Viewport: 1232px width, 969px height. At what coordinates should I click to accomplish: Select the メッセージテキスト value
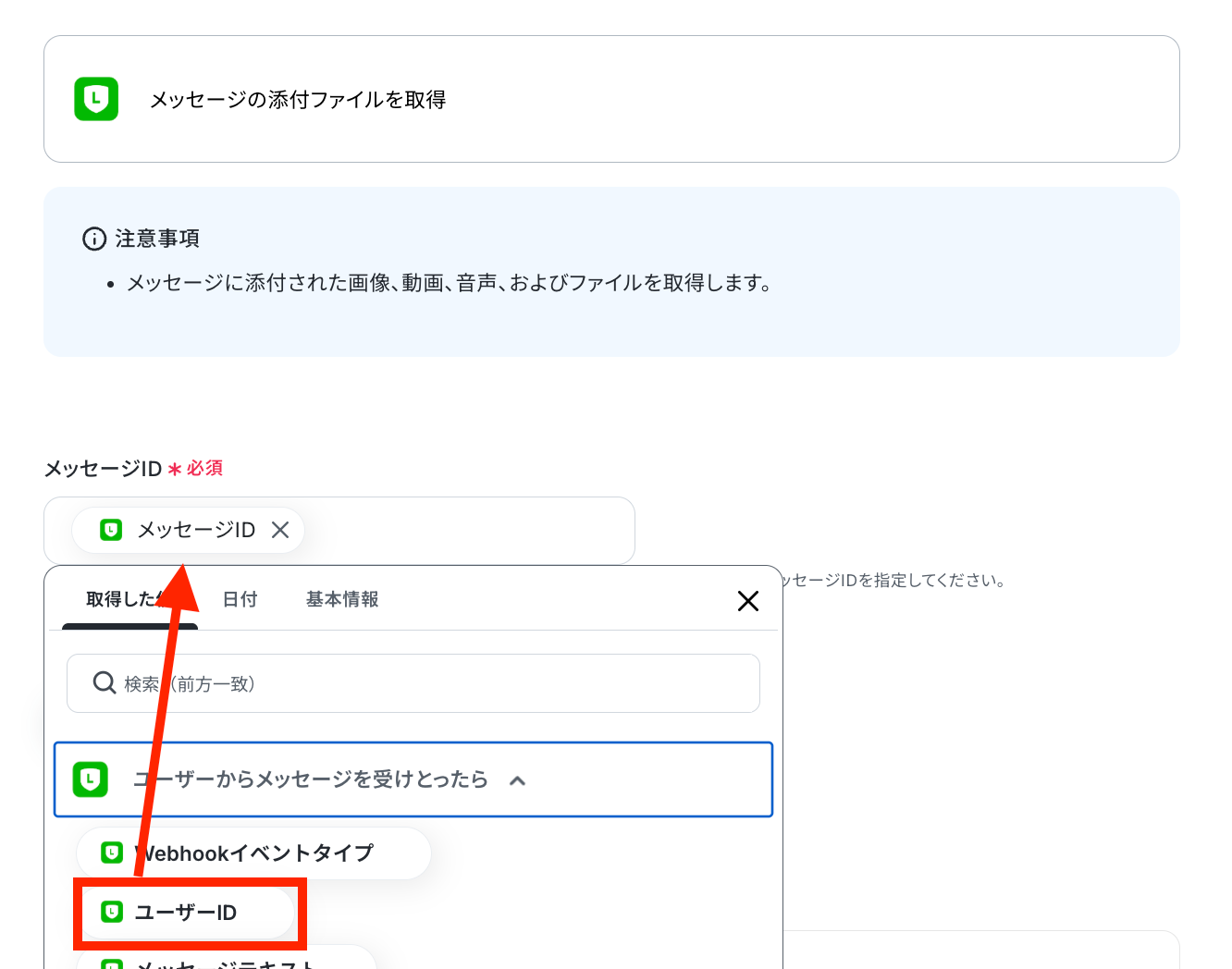[x=227, y=959]
